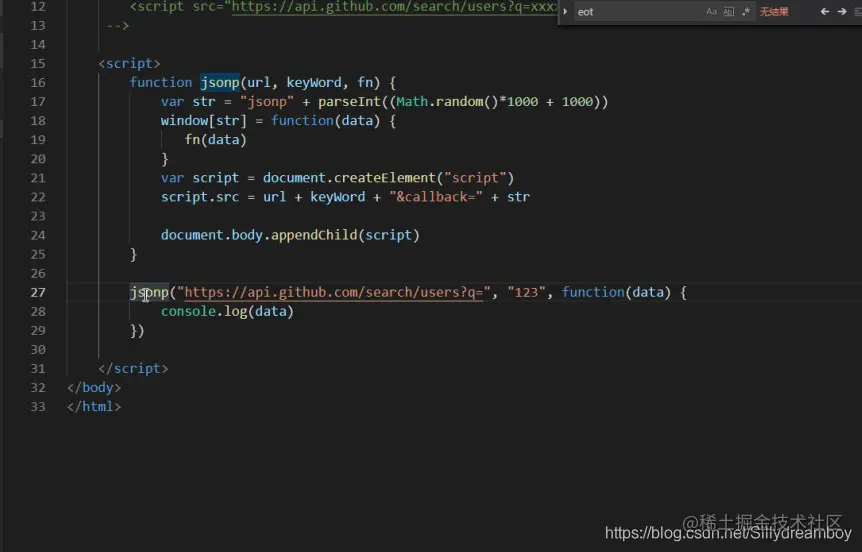Viewport: 862px width, 552px height.
Task: Click line number 16 in the gutter
Action: 38,82
